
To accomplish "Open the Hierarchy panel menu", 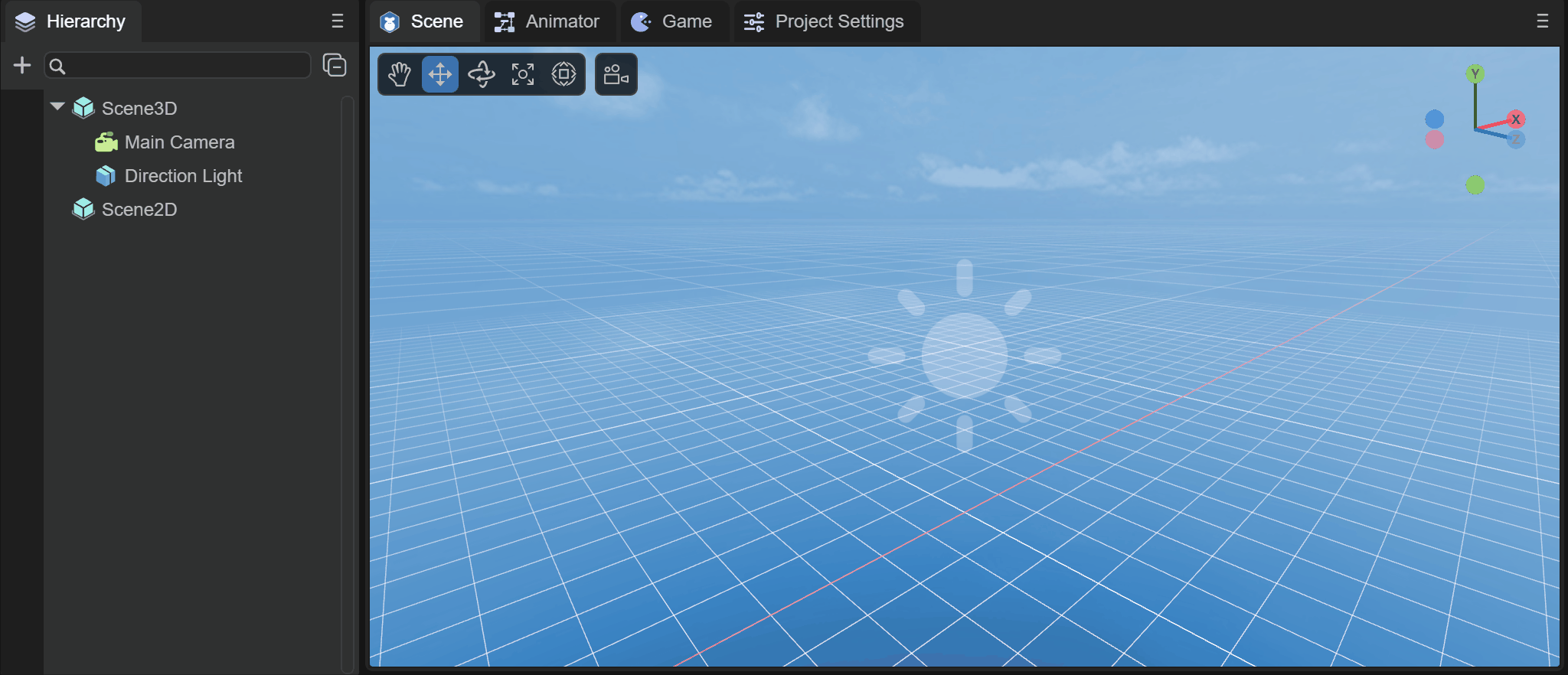I will tap(338, 21).
